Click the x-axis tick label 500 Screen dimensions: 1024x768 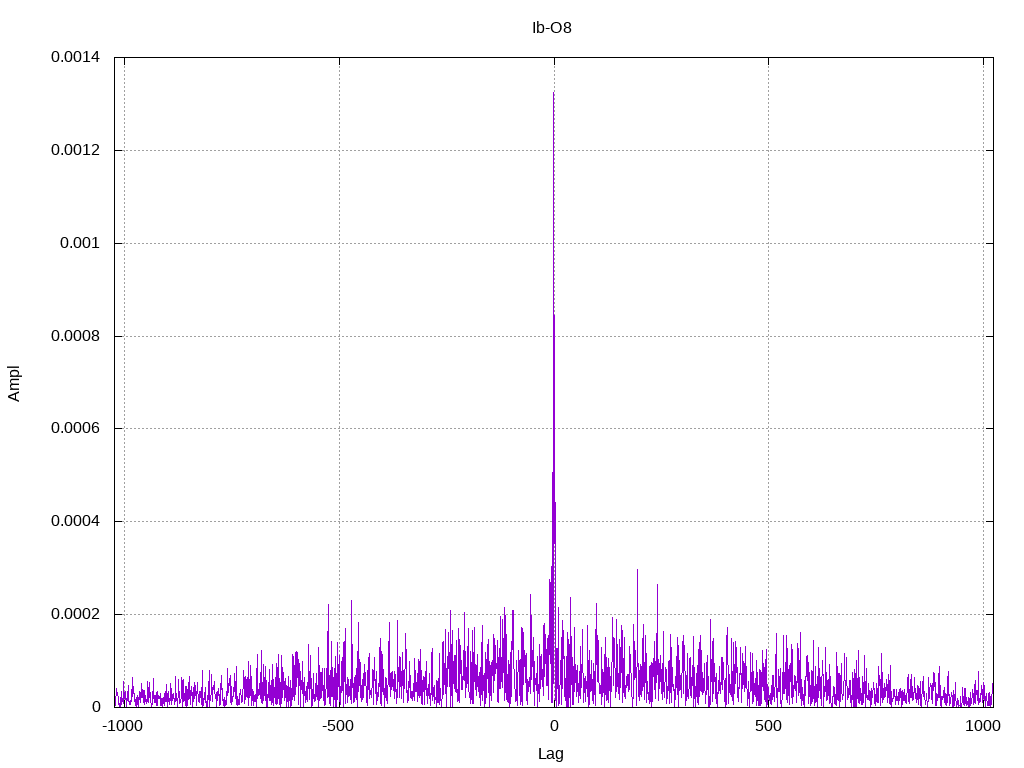768,726
